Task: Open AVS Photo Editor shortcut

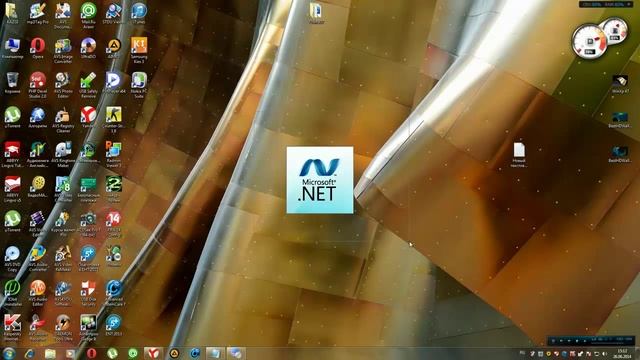Action: (x=63, y=85)
